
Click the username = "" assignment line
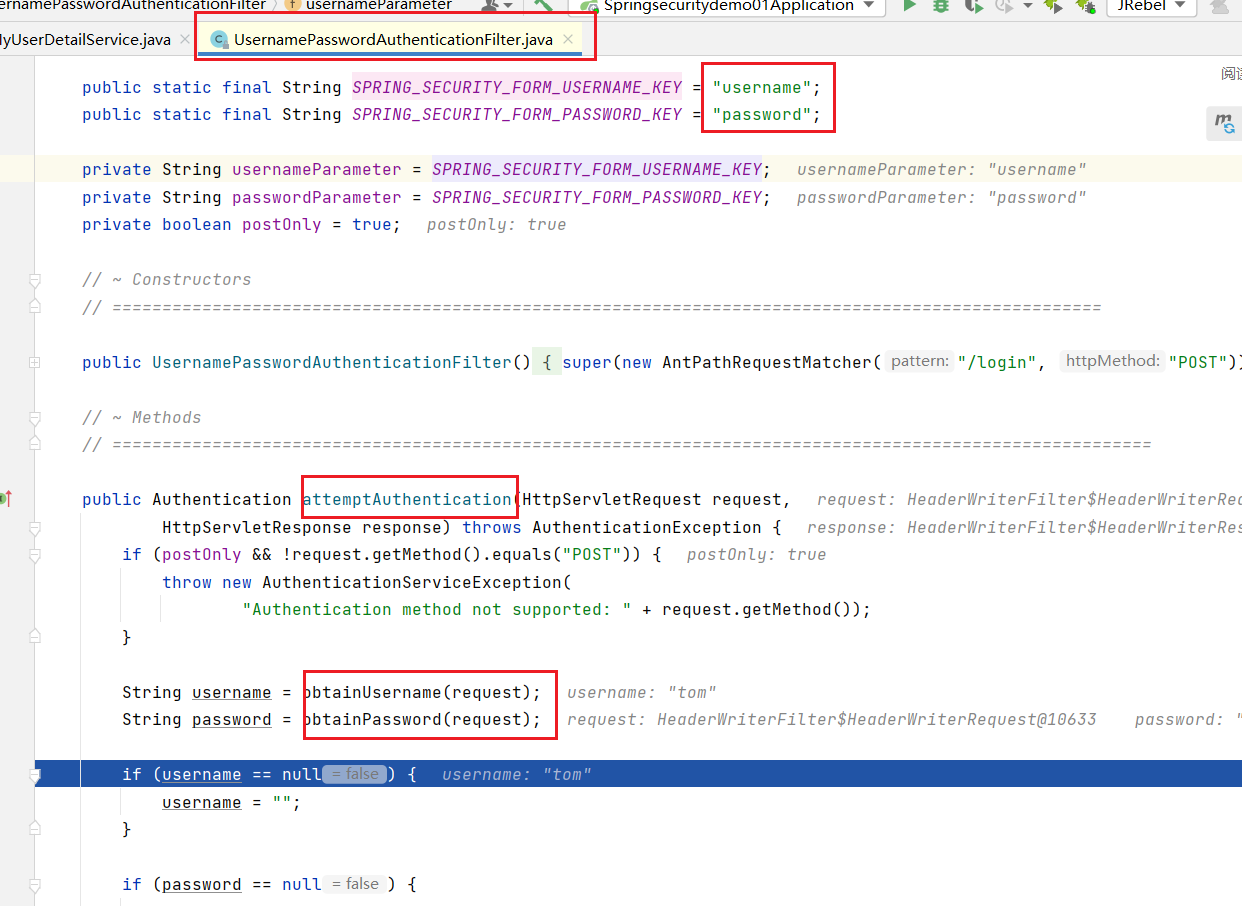point(232,802)
